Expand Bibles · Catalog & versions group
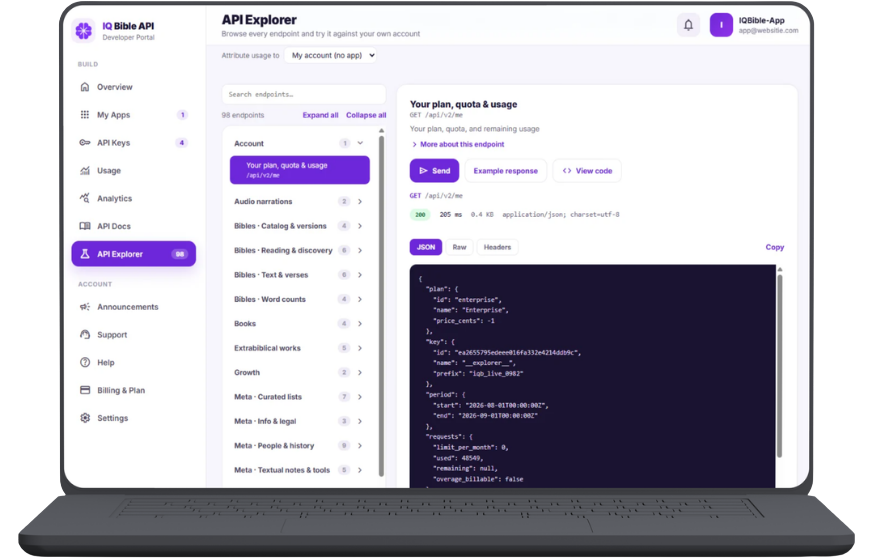 pos(360,226)
